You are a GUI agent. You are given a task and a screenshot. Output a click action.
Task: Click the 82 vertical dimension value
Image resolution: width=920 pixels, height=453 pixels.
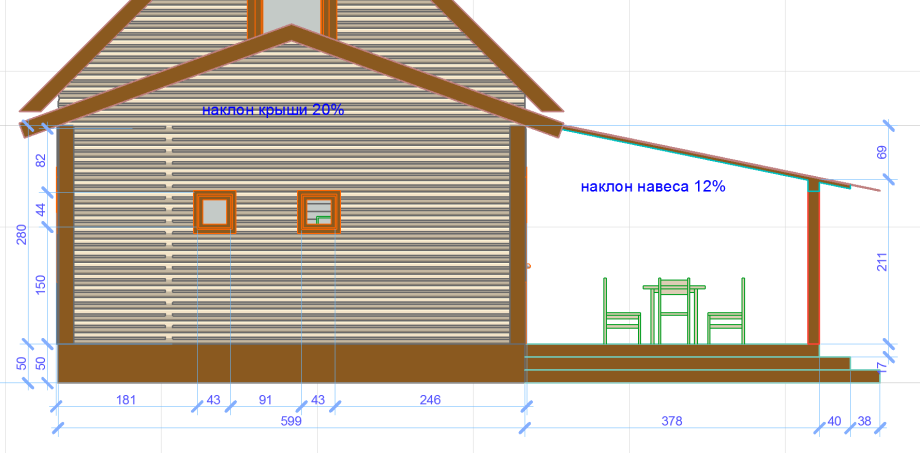pyautogui.click(x=41, y=160)
